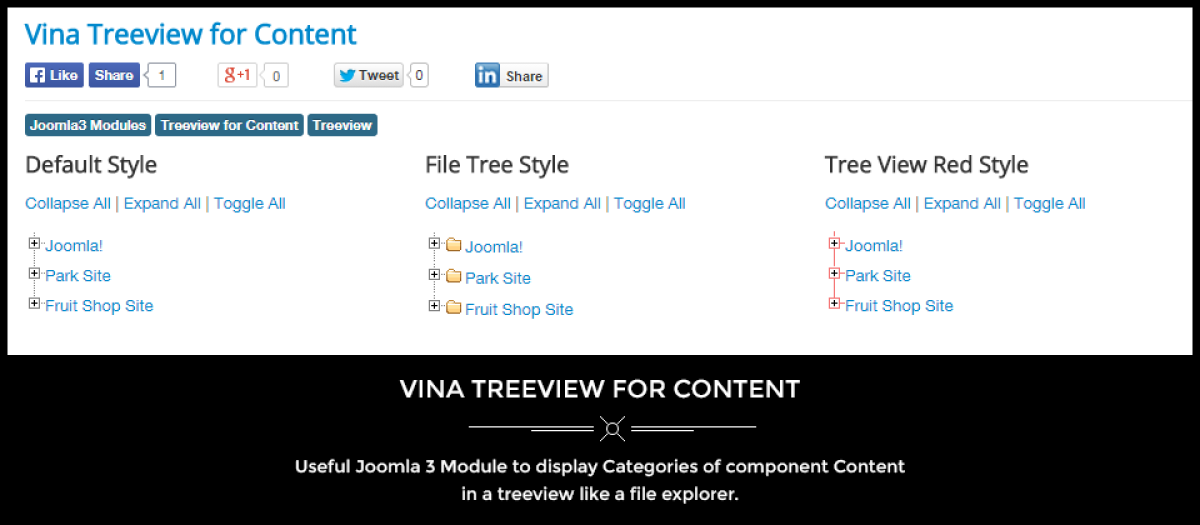Click Collapse All under Tree View Red Style

(868, 203)
